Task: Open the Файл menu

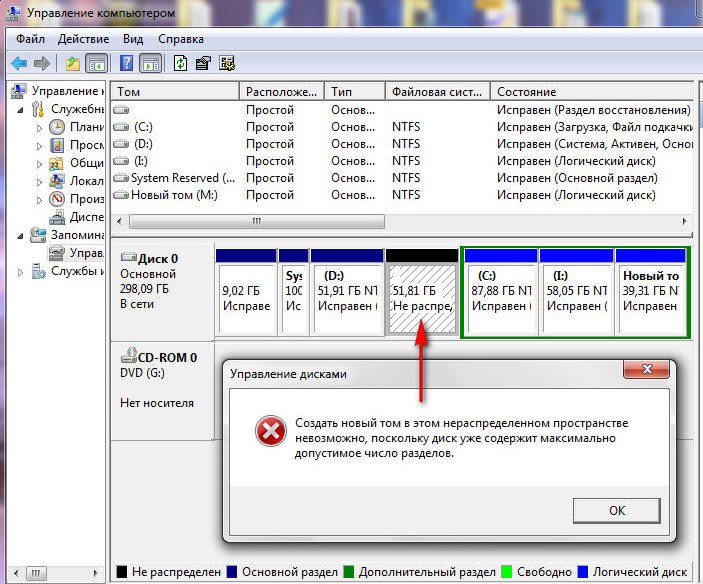Action: coord(30,39)
